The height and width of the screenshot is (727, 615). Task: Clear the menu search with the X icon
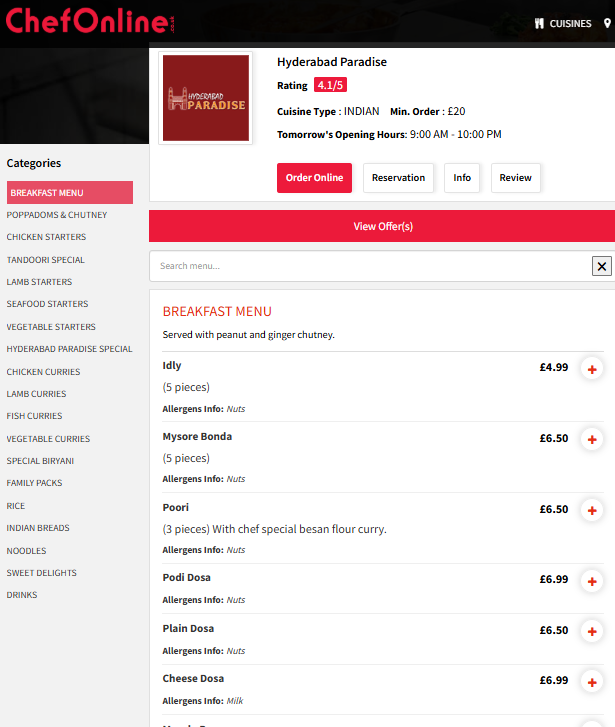602,266
